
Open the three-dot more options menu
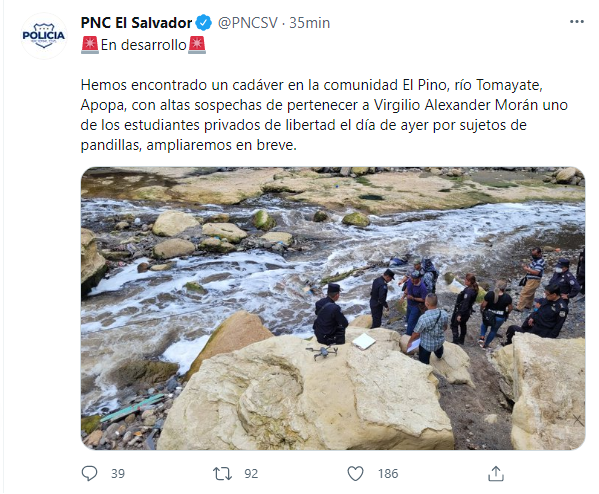(576, 22)
